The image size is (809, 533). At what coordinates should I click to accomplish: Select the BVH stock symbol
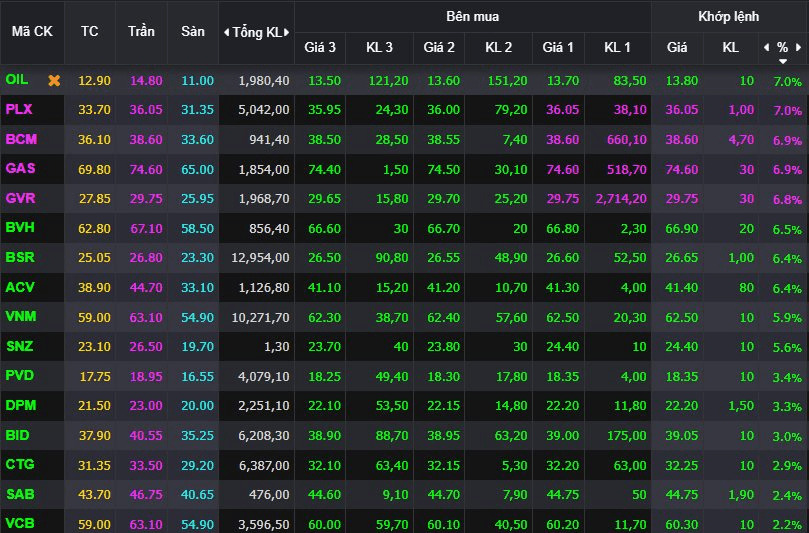(x=20, y=227)
